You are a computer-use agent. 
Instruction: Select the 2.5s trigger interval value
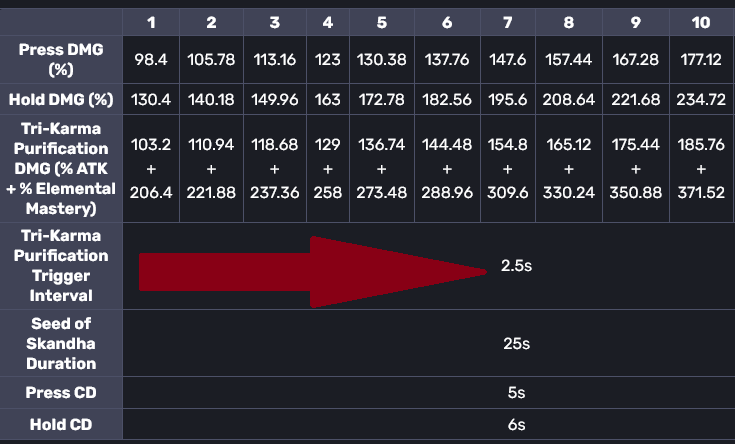click(516, 265)
